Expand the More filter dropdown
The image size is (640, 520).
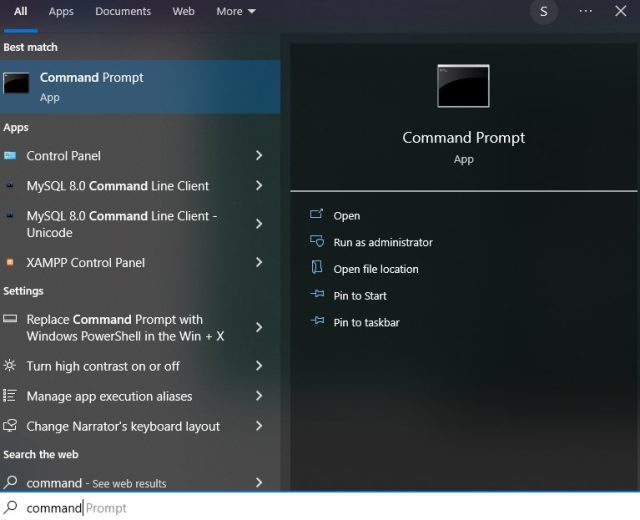236,11
